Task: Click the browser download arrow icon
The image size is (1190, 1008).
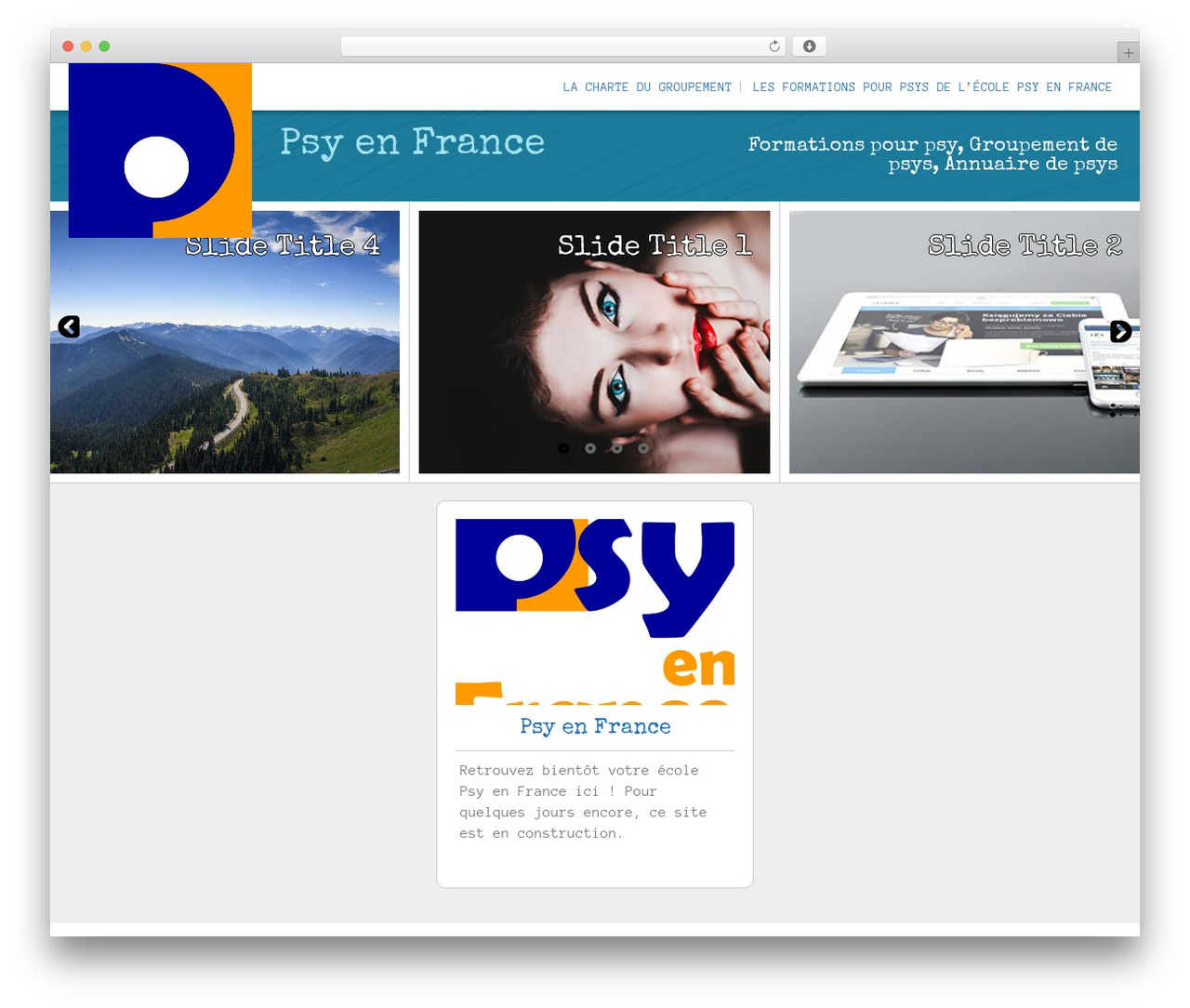Action: (810, 46)
